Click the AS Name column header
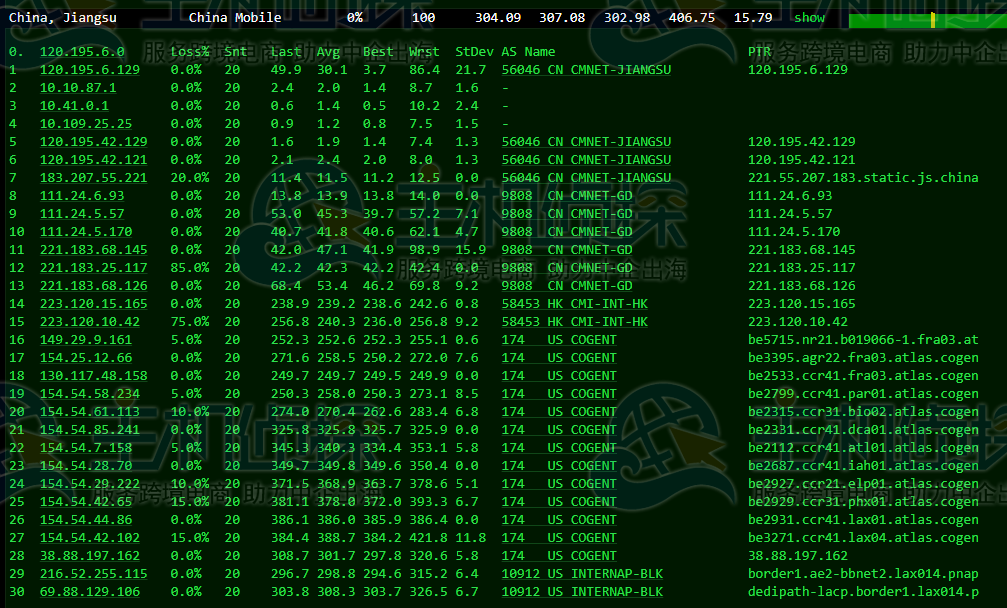1007x608 pixels. [528, 51]
